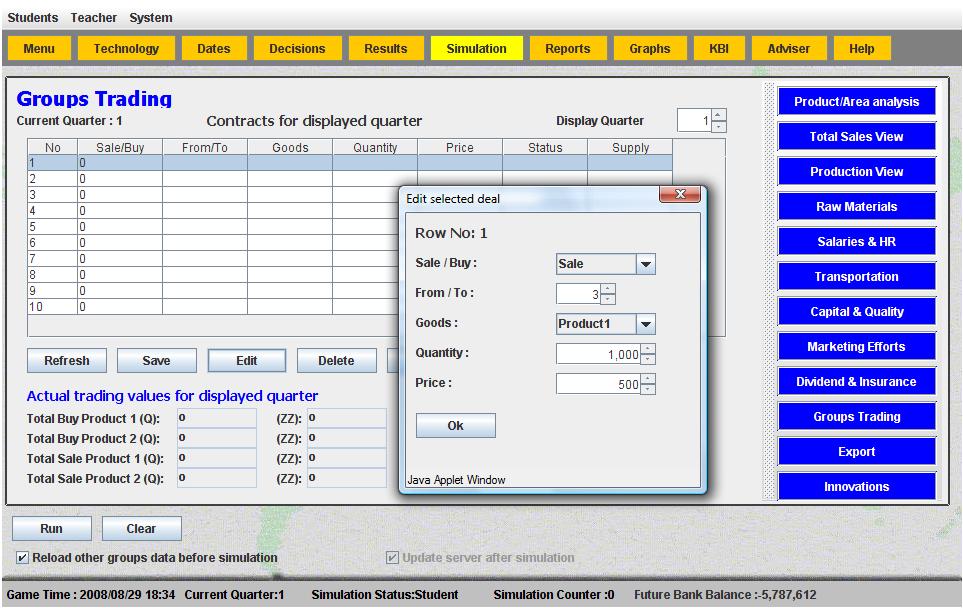963x608 pixels.
Task: Click the Clear button
Action: [141, 528]
